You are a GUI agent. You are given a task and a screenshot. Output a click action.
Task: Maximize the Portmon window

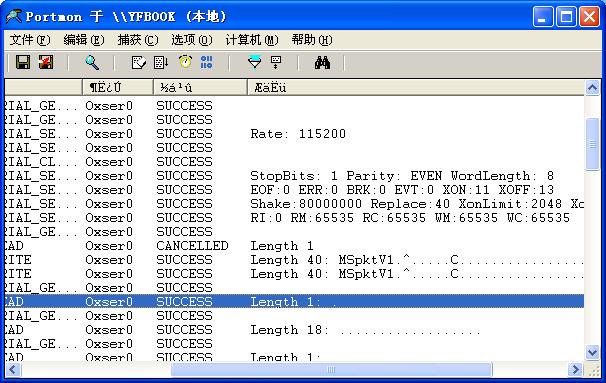pyautogui.click(x=566, y=17)
